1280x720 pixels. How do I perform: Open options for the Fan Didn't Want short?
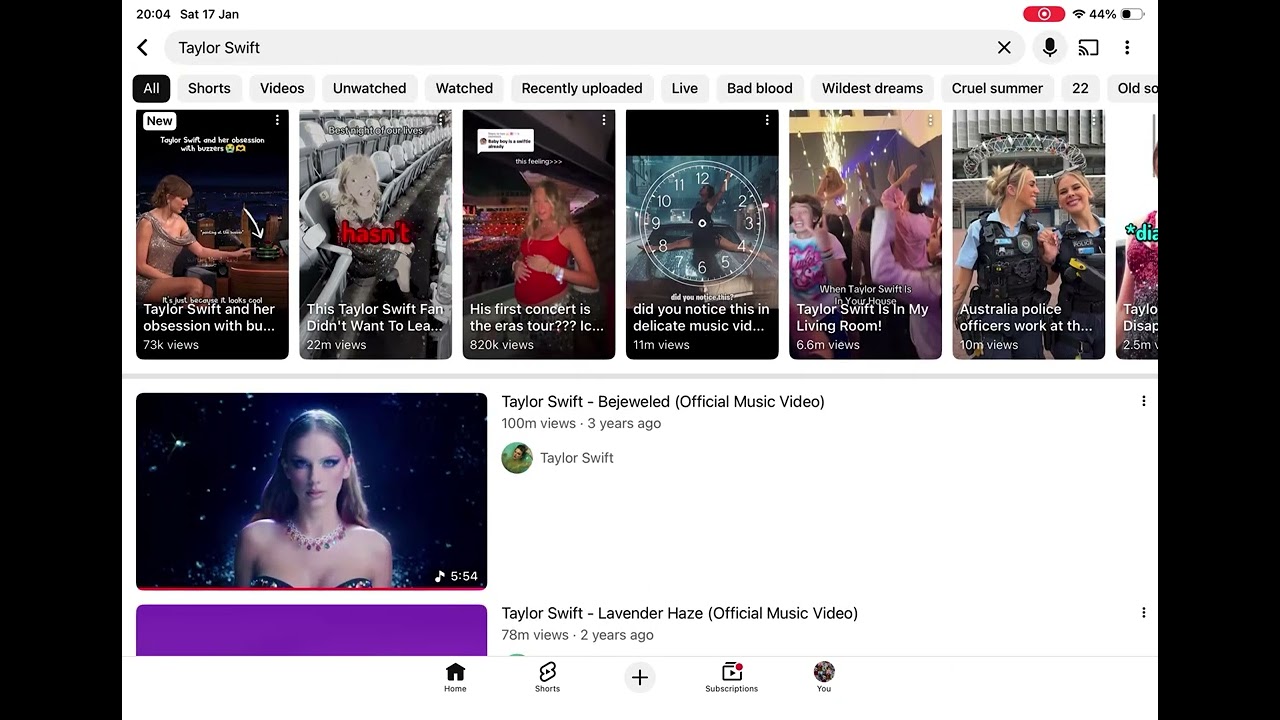point(440,120)
